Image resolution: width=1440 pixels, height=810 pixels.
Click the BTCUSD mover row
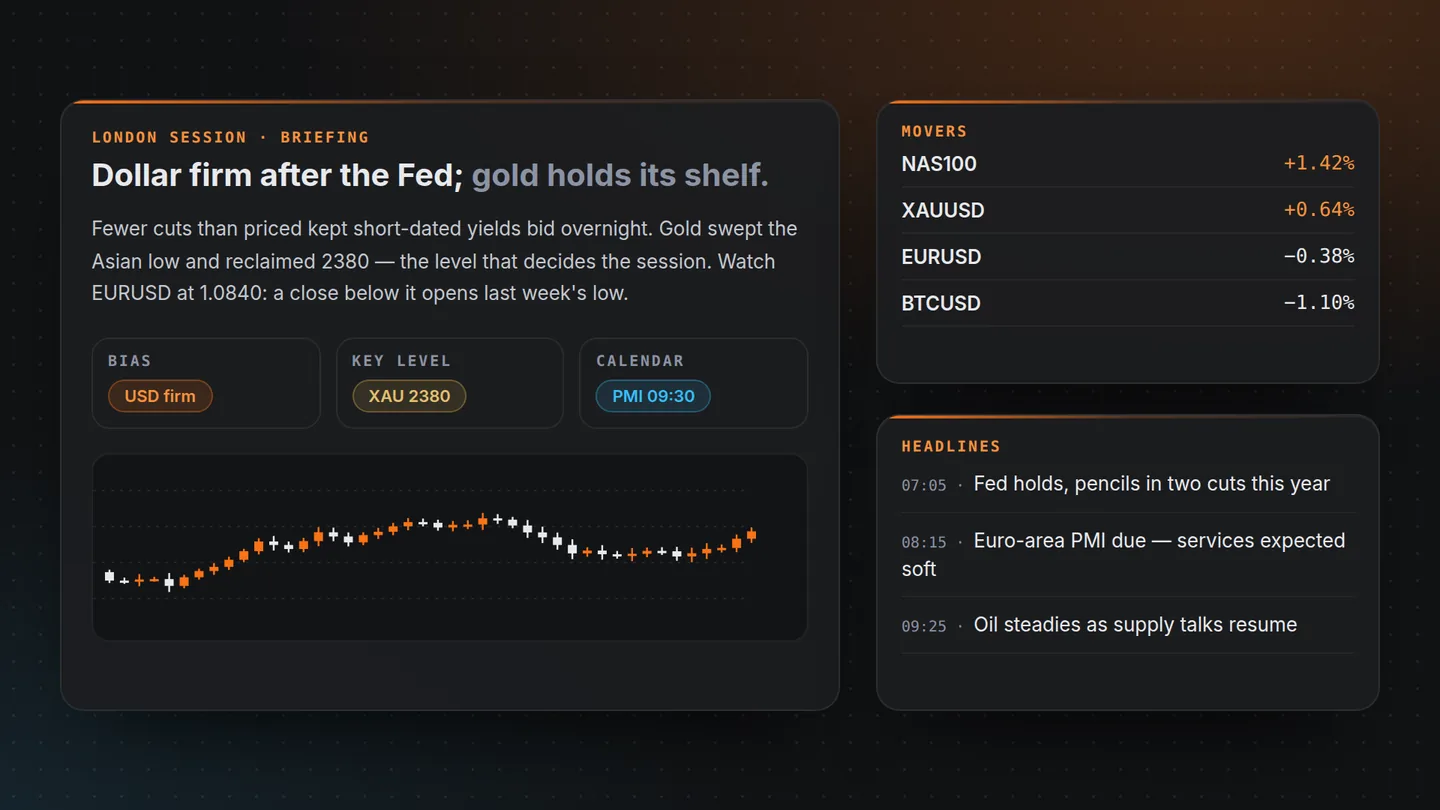click(x=1128, y=303)
